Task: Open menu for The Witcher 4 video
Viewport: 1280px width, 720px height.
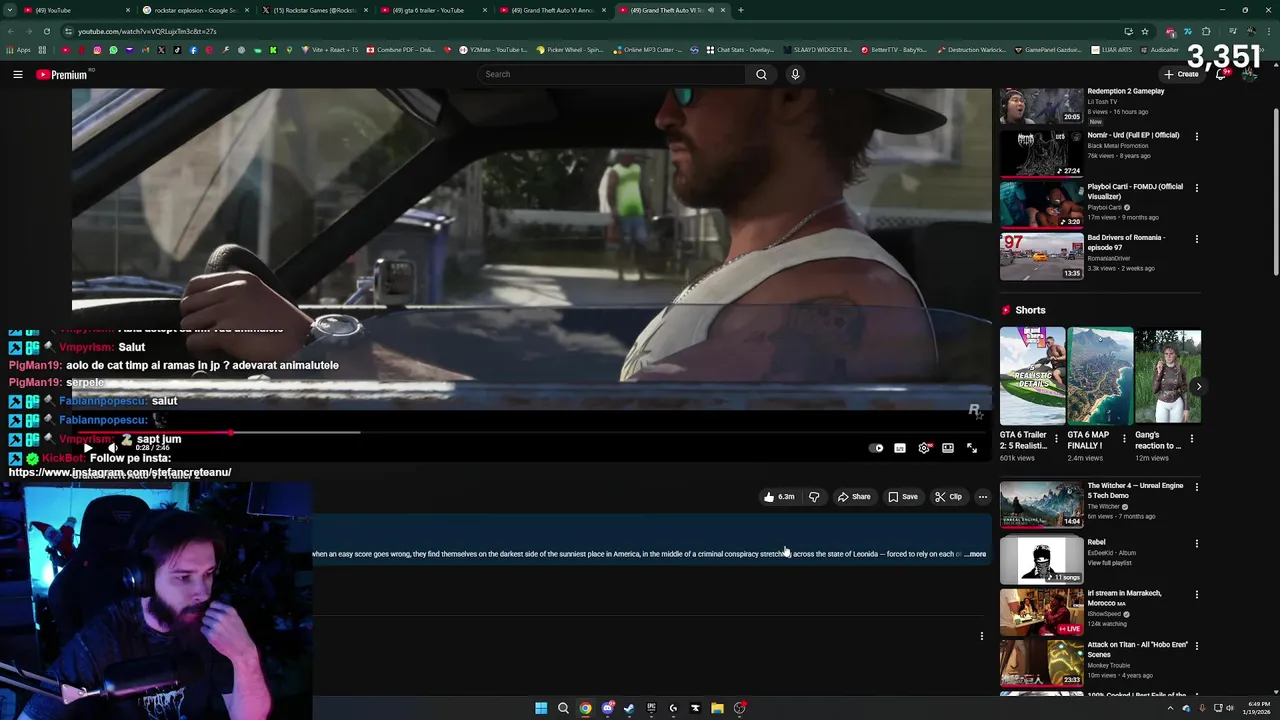Action: [x=1197, y=487]
